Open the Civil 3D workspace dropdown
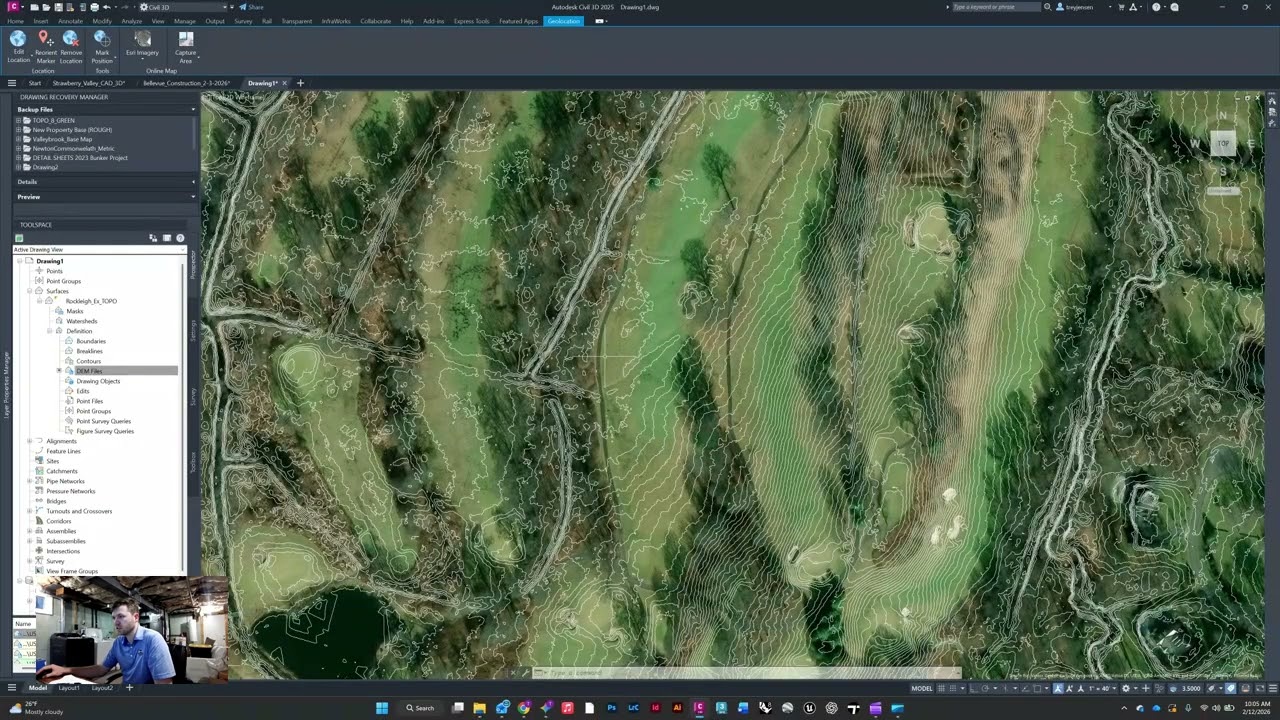Screen dimensions: 1280x720 pyautogui.click(x=185, y=7)
